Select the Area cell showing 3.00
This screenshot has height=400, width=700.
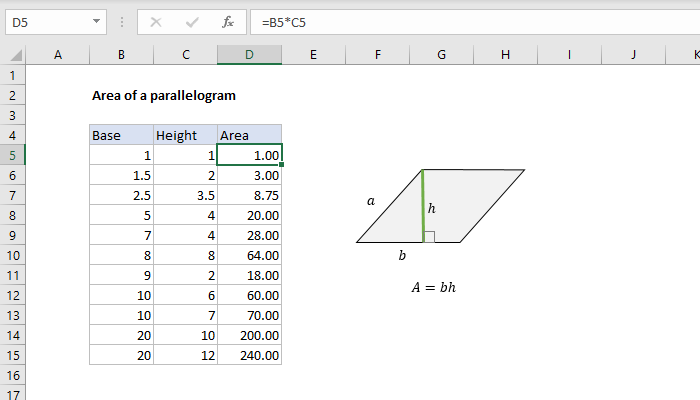click(250, 175)
